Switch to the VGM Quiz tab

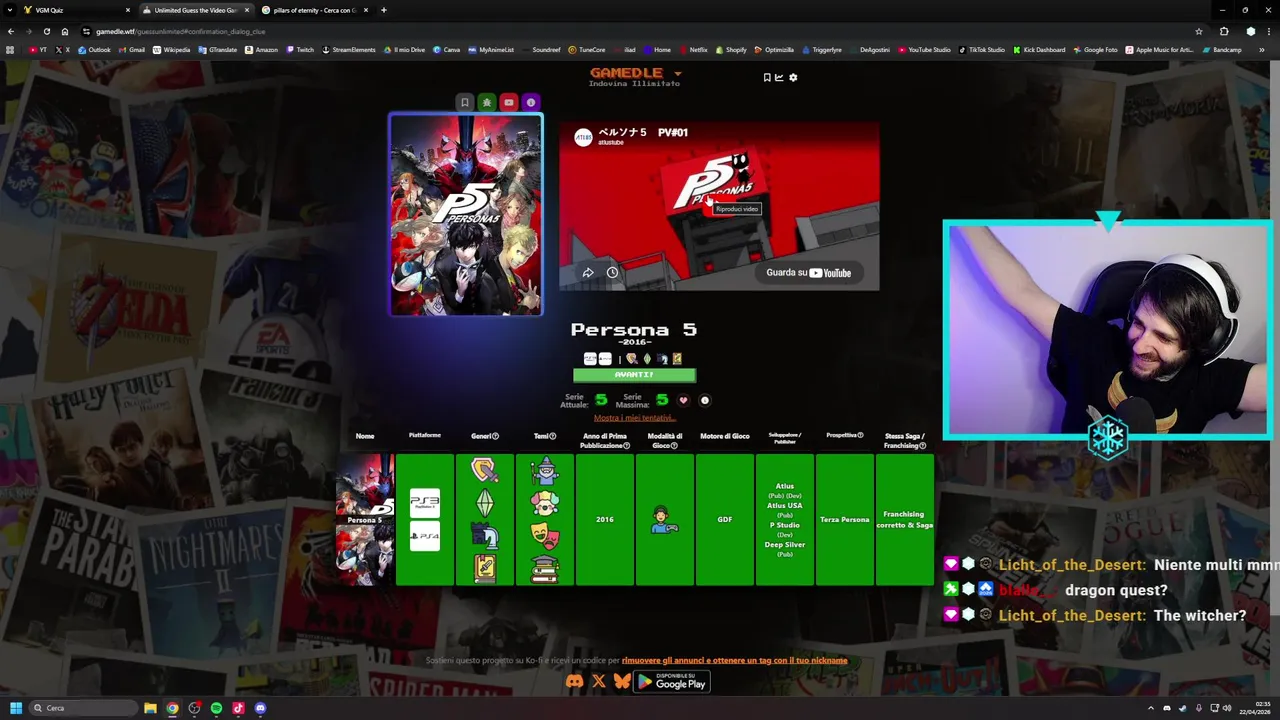pyautogui.click(x=78, y=10)
